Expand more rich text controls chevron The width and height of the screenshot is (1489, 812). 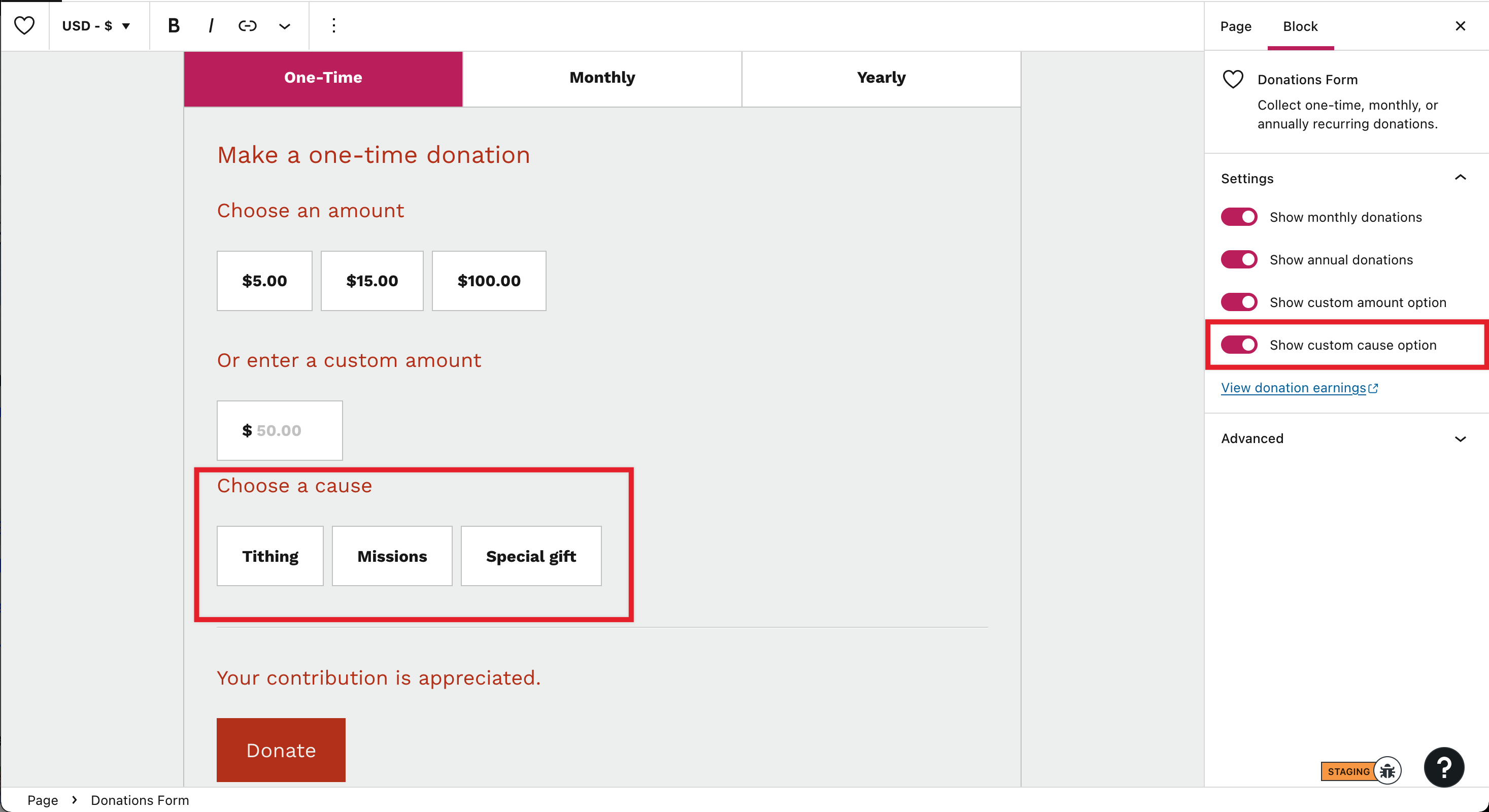[x=284, y=26]
